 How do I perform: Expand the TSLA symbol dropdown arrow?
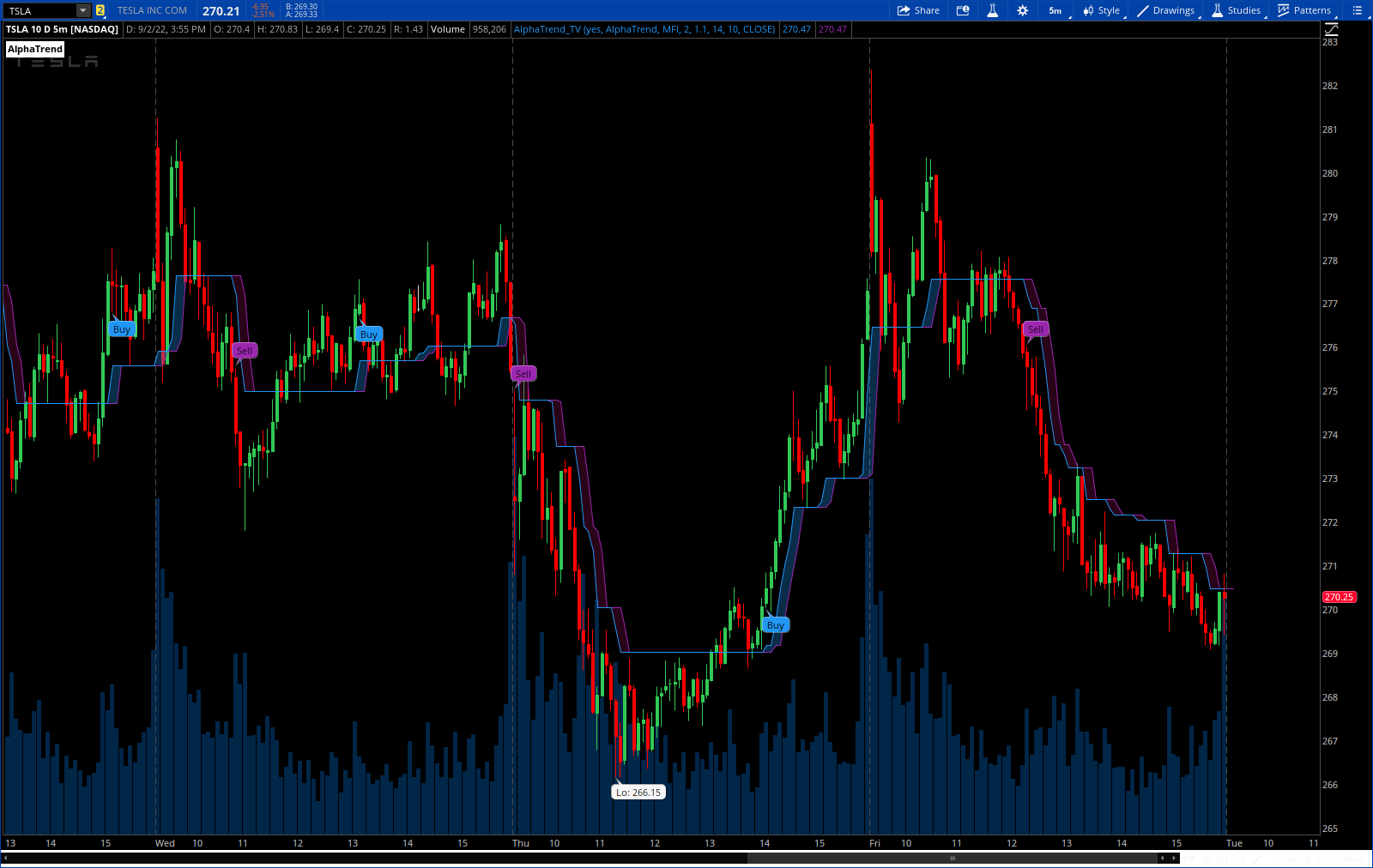pyautogui.click(x=83, y=10)
